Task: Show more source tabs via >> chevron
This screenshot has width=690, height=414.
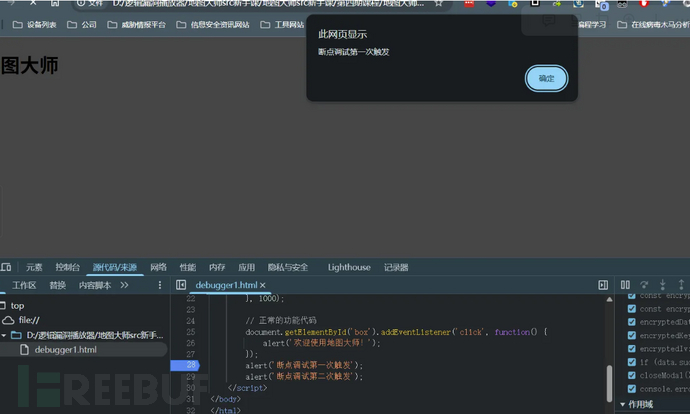Action: pos(124,285)
